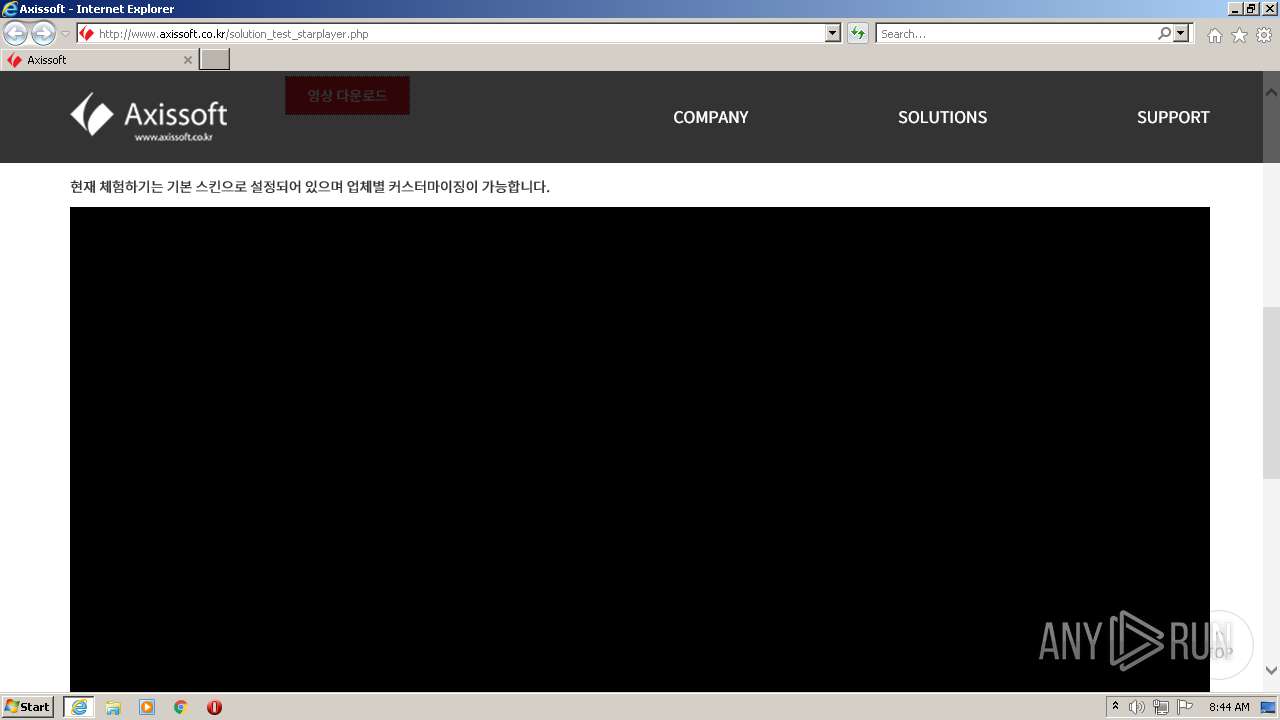Open the COMPANY menu
This screenshot has width=1280, height=720.
pyautogui.click(x=710, y=117)
